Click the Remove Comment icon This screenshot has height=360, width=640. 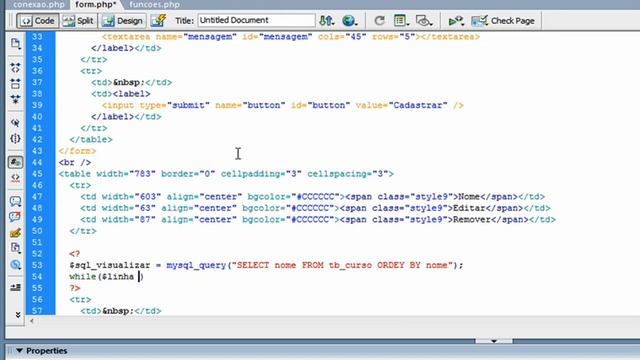[x=15, y=217]
